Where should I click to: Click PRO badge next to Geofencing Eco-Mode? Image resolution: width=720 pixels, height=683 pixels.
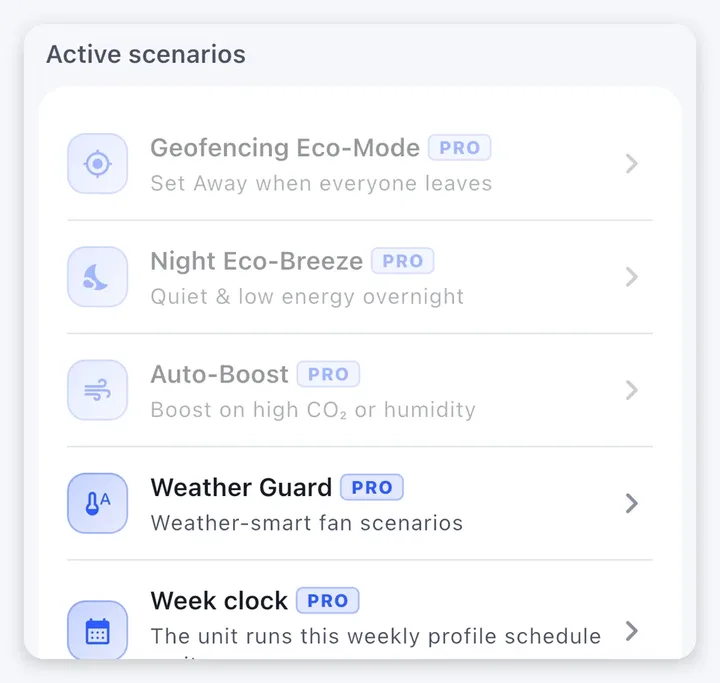pos(460,148)
